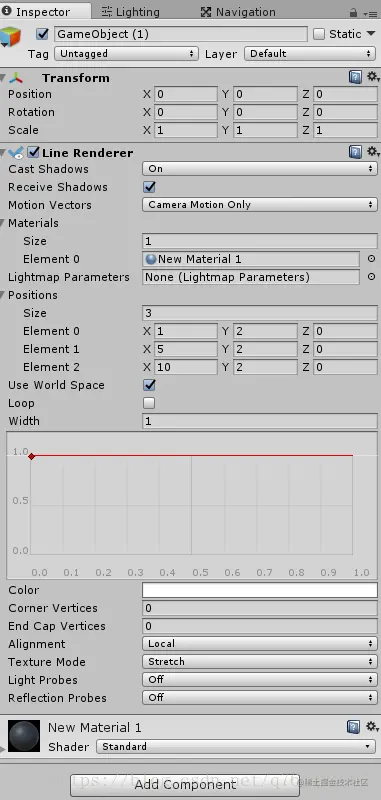Screen dimensions: 381x800
Task: Open the Motion Vectors dropdown
Action: click(260, 205)
